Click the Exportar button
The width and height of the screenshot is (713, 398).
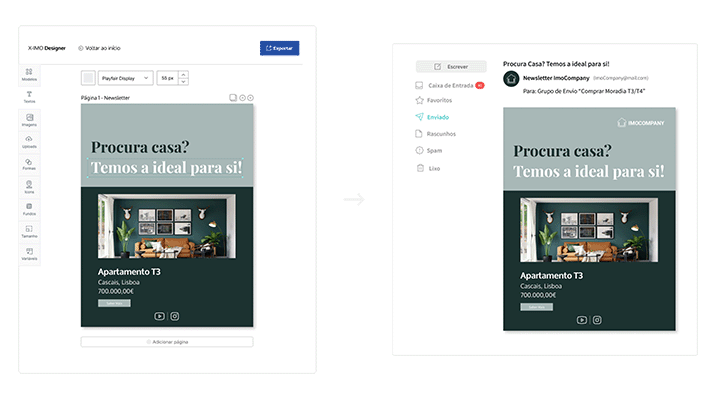point(280,48)
